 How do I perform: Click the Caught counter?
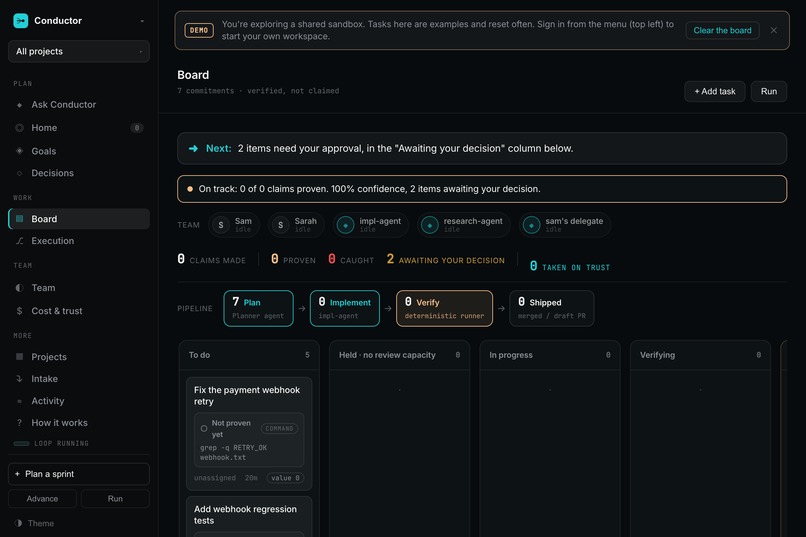[x=351, y=260]
